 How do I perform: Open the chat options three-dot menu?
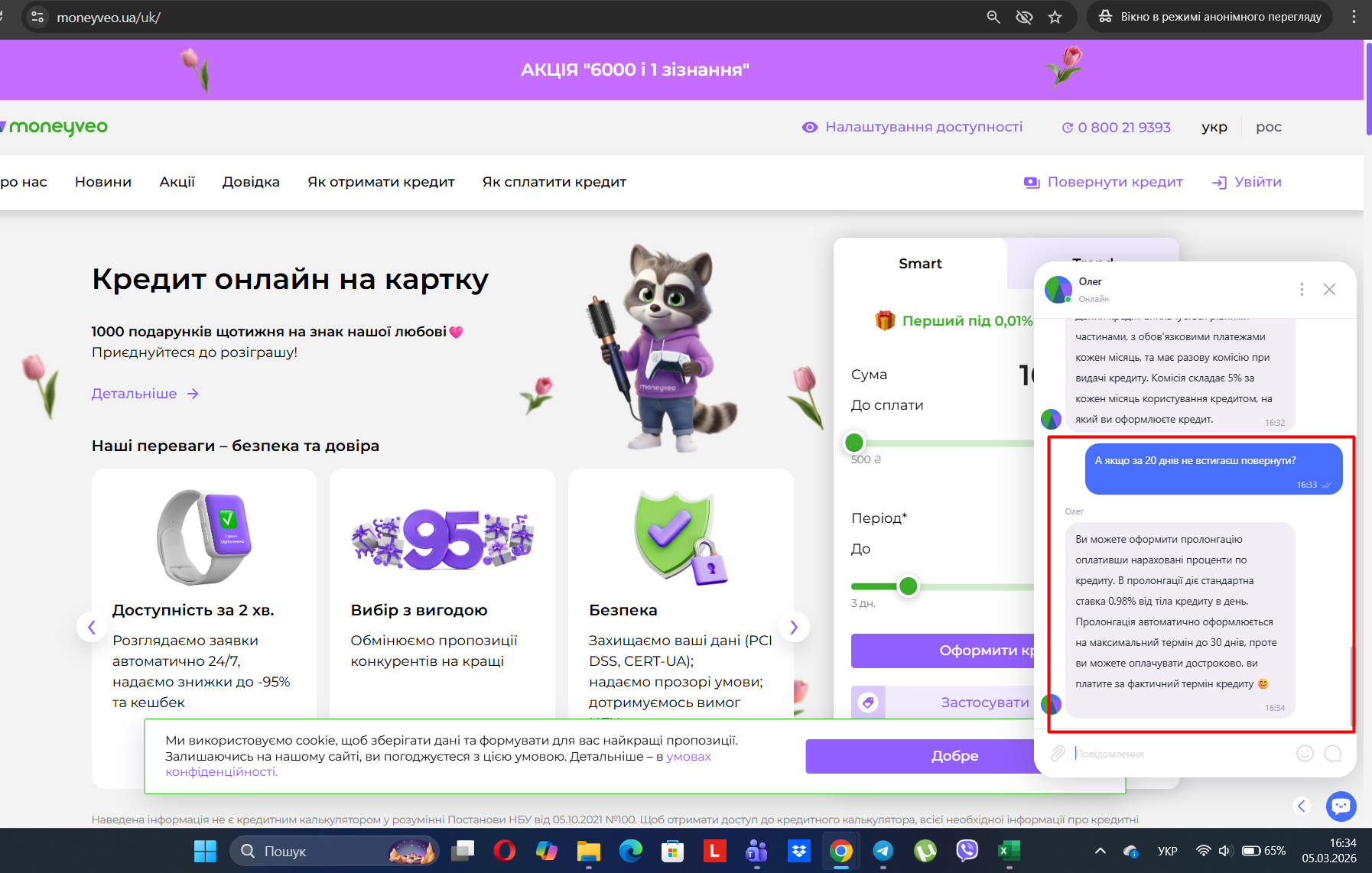(x=1302, y=289)
